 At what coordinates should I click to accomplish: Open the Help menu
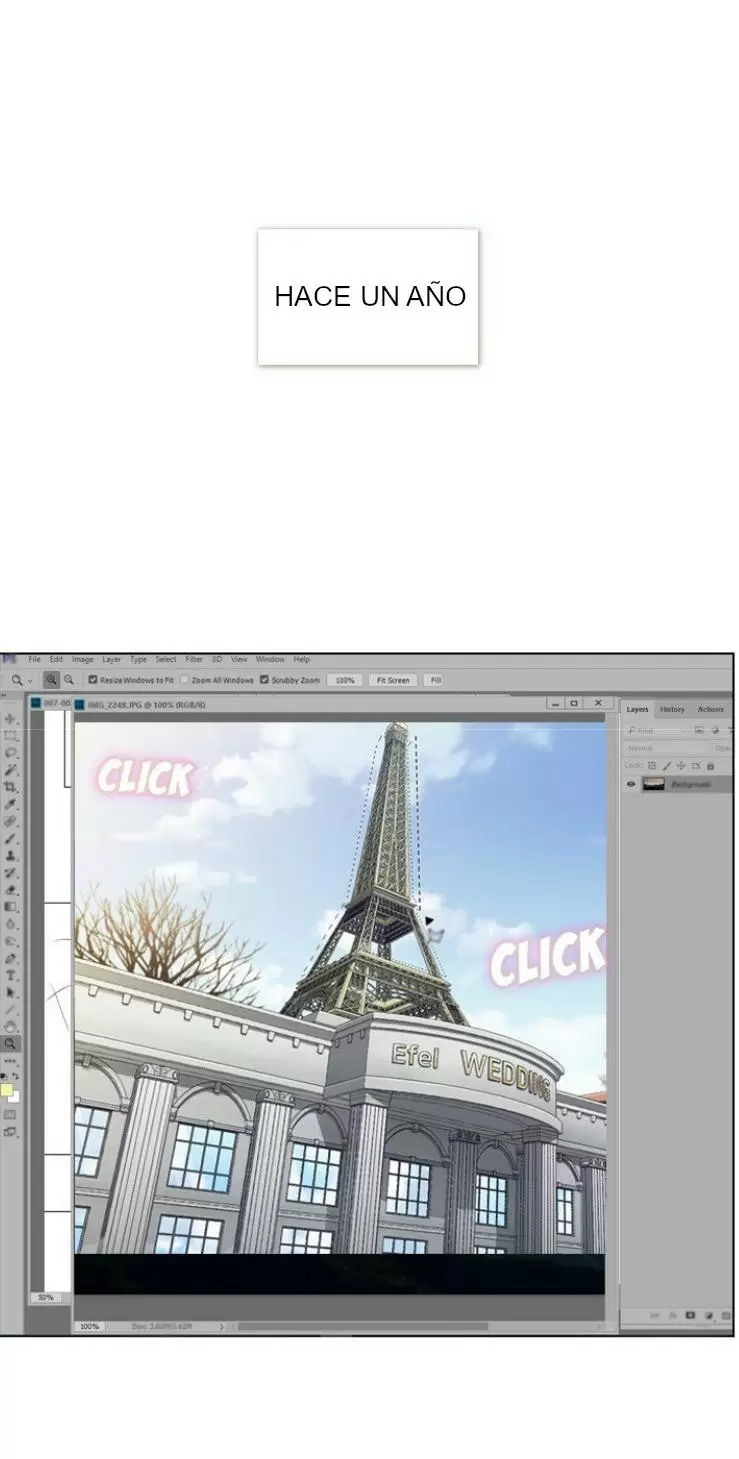pyautogui.click(x=301, y=659)
